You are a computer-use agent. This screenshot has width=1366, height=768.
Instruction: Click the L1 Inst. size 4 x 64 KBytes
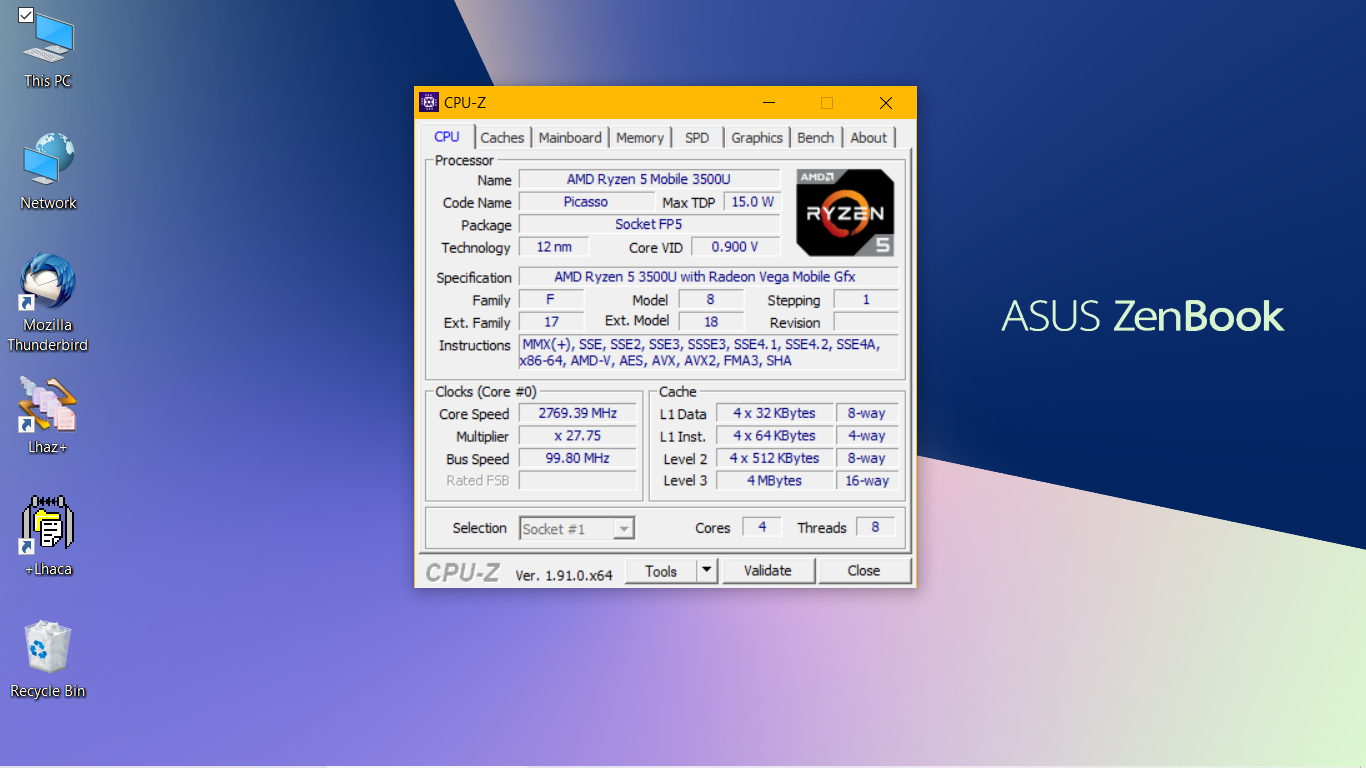tap(774, 436)
